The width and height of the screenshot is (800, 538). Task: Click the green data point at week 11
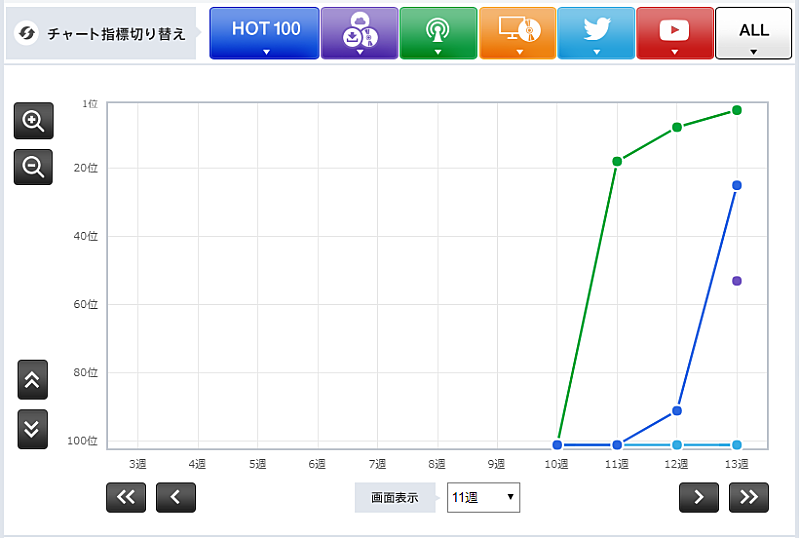(617, 161)
